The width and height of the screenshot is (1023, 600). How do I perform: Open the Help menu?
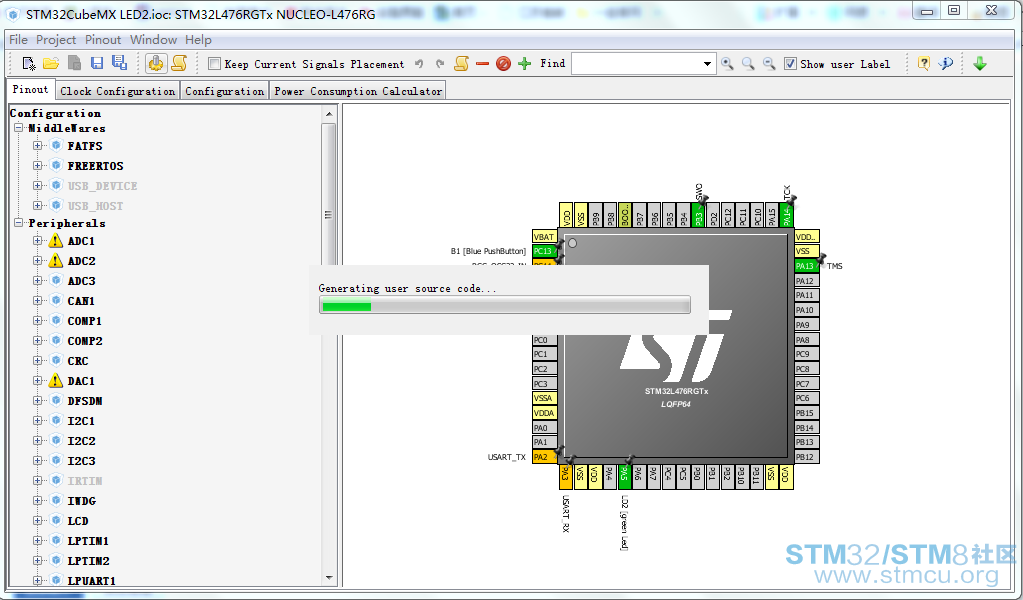point(198,40)
